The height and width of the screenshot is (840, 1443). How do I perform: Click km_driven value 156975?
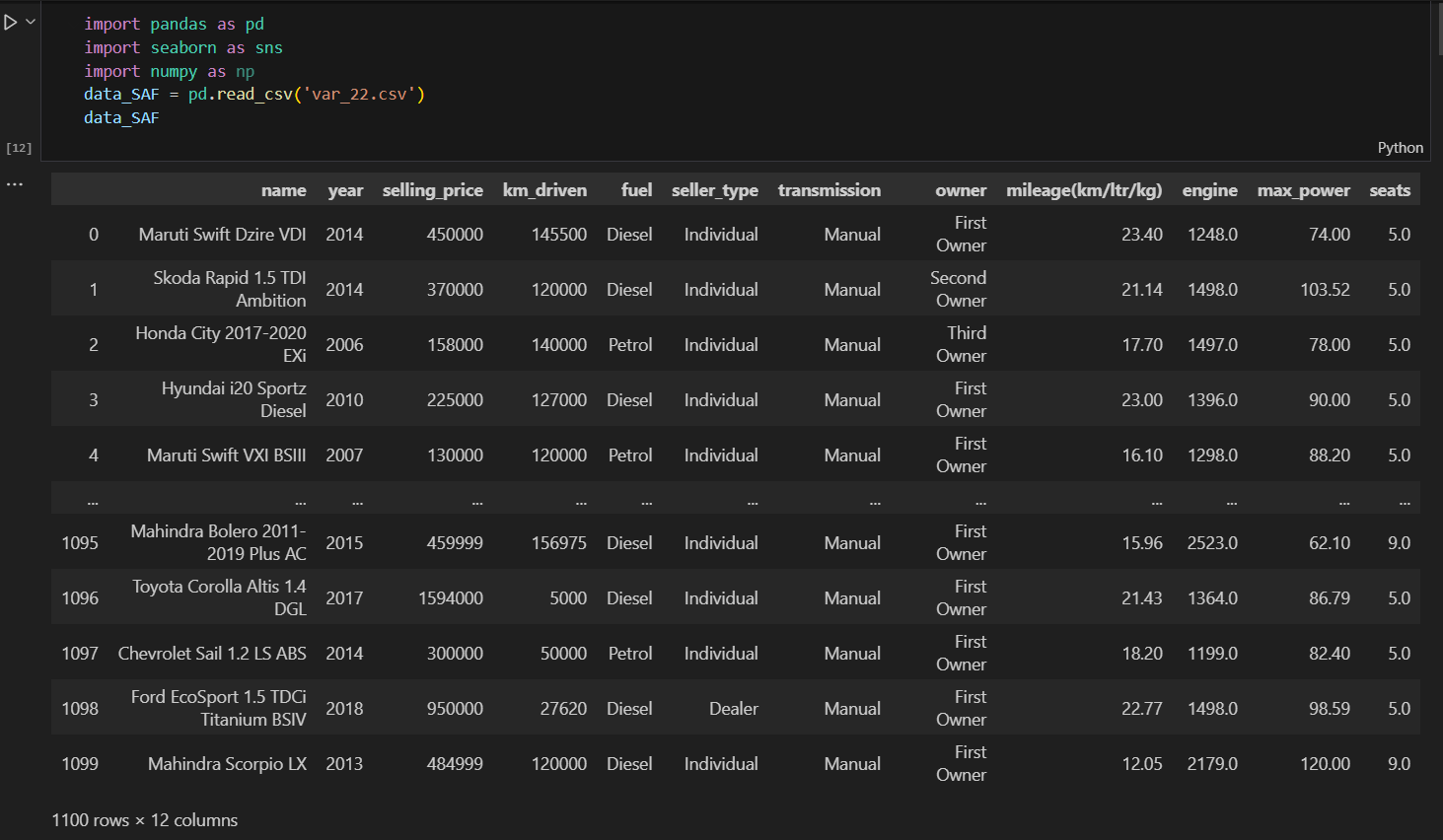point(559,543)
